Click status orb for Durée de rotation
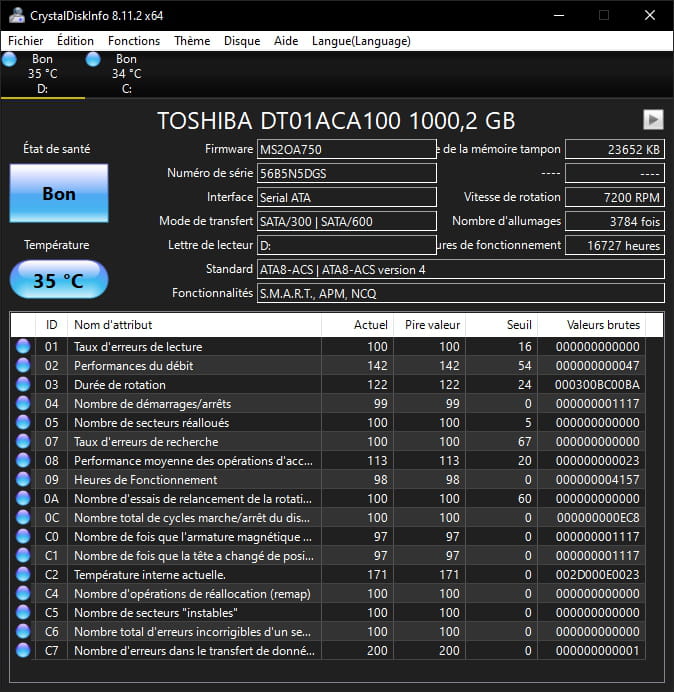This screenshot has width=674, height=692. pyautogui.click(x=23, y=384)
